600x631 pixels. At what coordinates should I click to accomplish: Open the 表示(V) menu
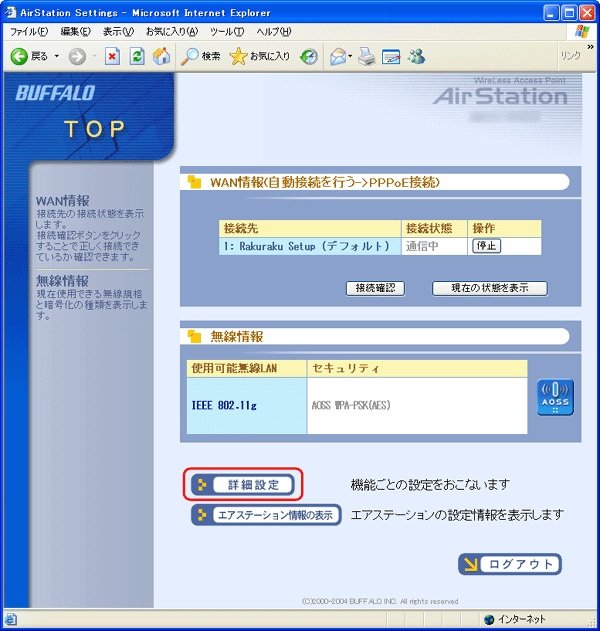(x=118, y=32)
